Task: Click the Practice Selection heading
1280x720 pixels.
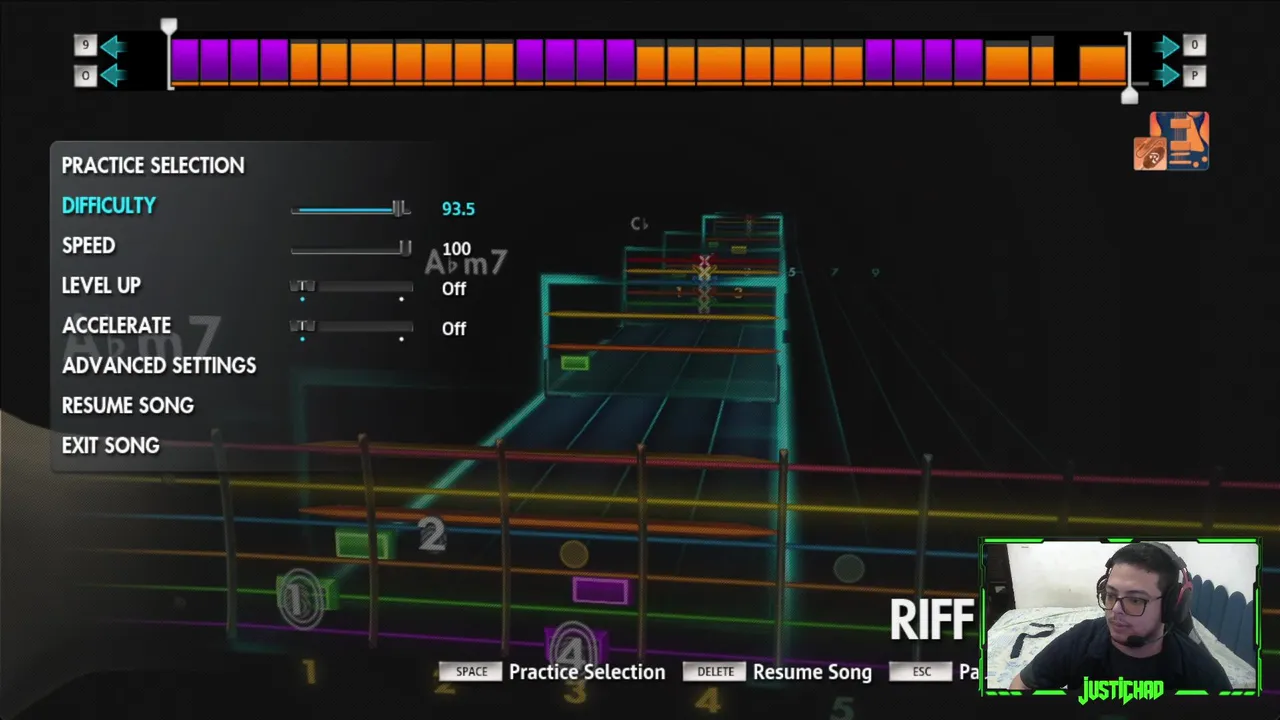Action: (153, 165)
